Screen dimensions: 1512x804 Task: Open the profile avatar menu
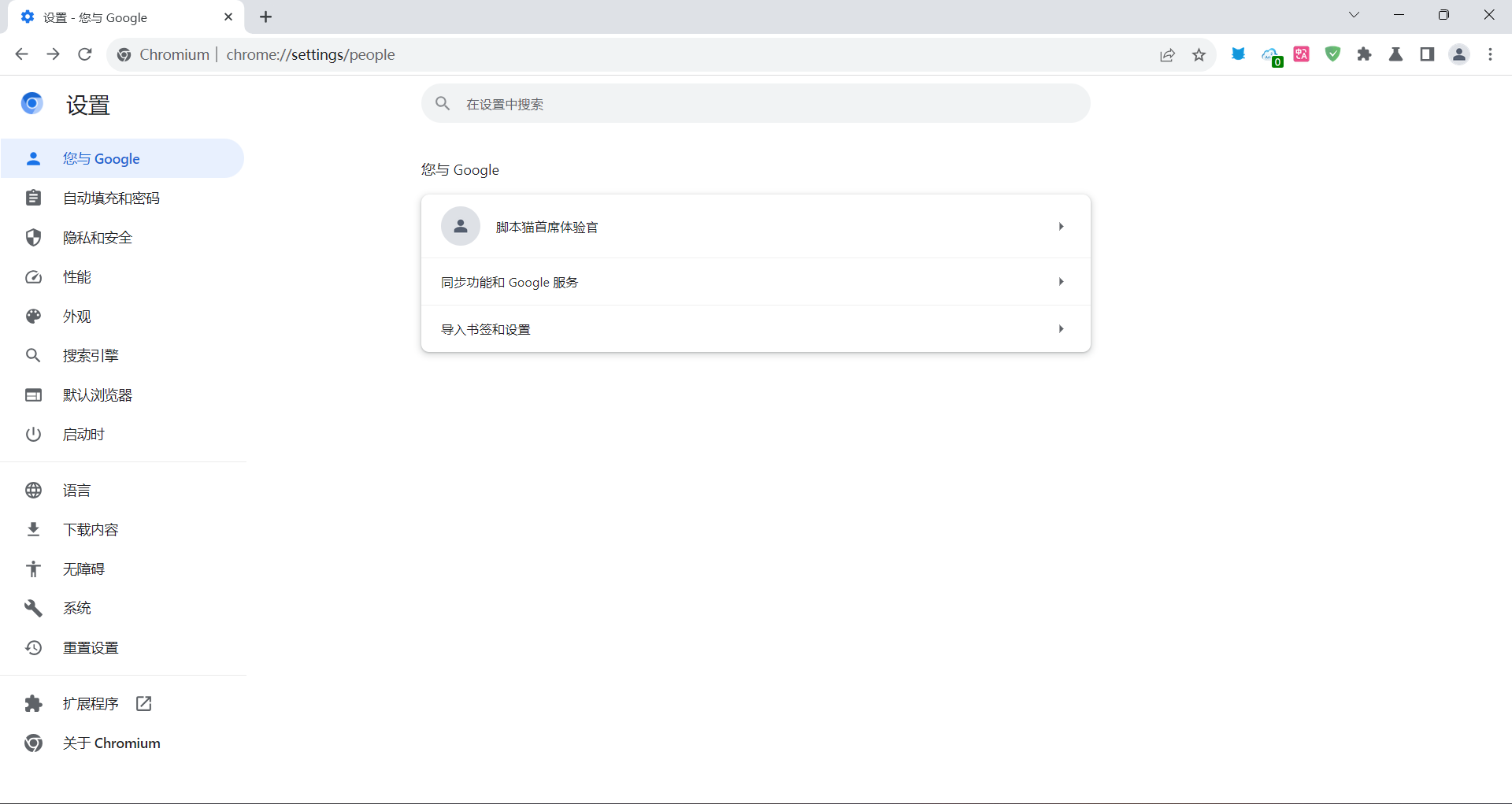coord(1459,54)
